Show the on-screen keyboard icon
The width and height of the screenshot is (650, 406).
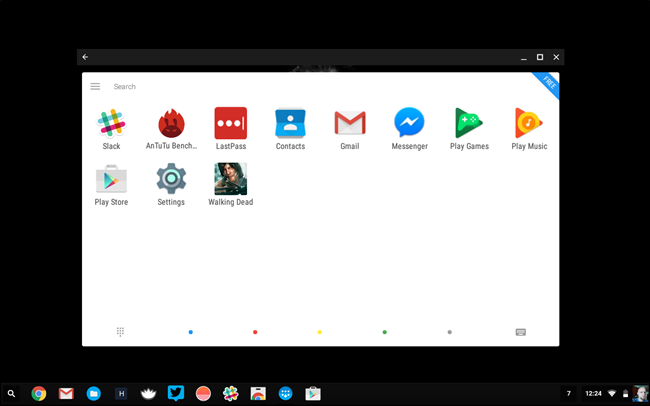coord(521,332)
